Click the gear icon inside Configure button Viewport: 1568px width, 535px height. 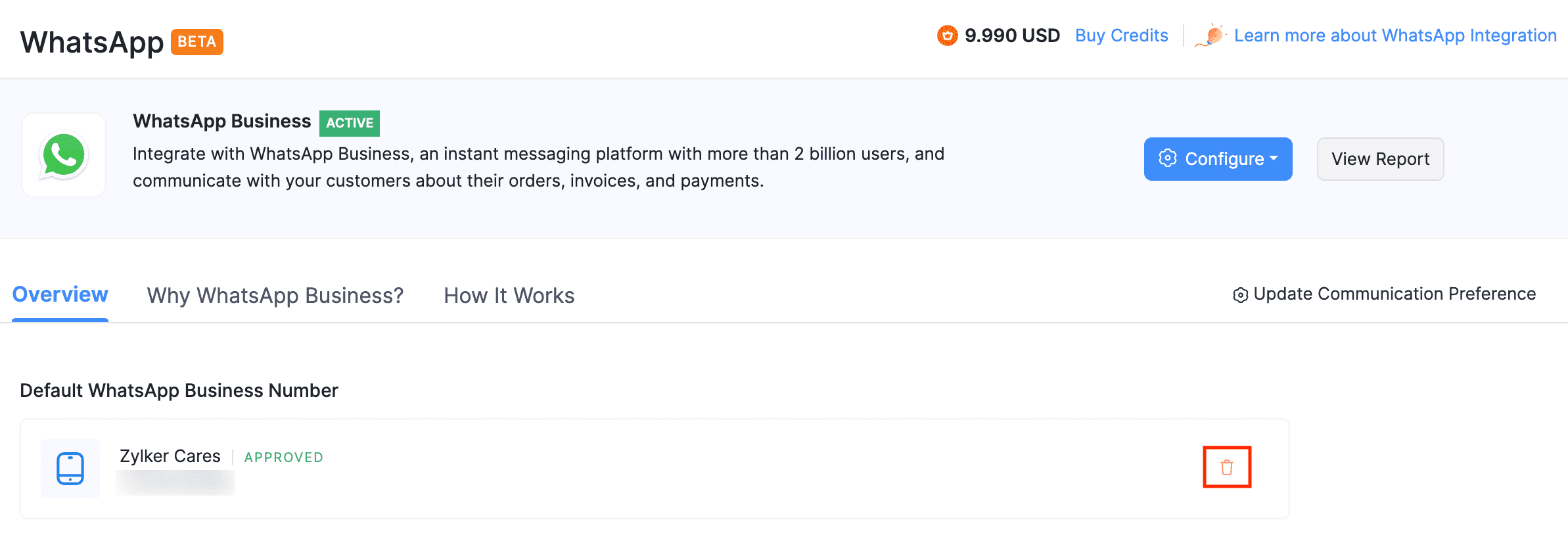pos(1167,158)
